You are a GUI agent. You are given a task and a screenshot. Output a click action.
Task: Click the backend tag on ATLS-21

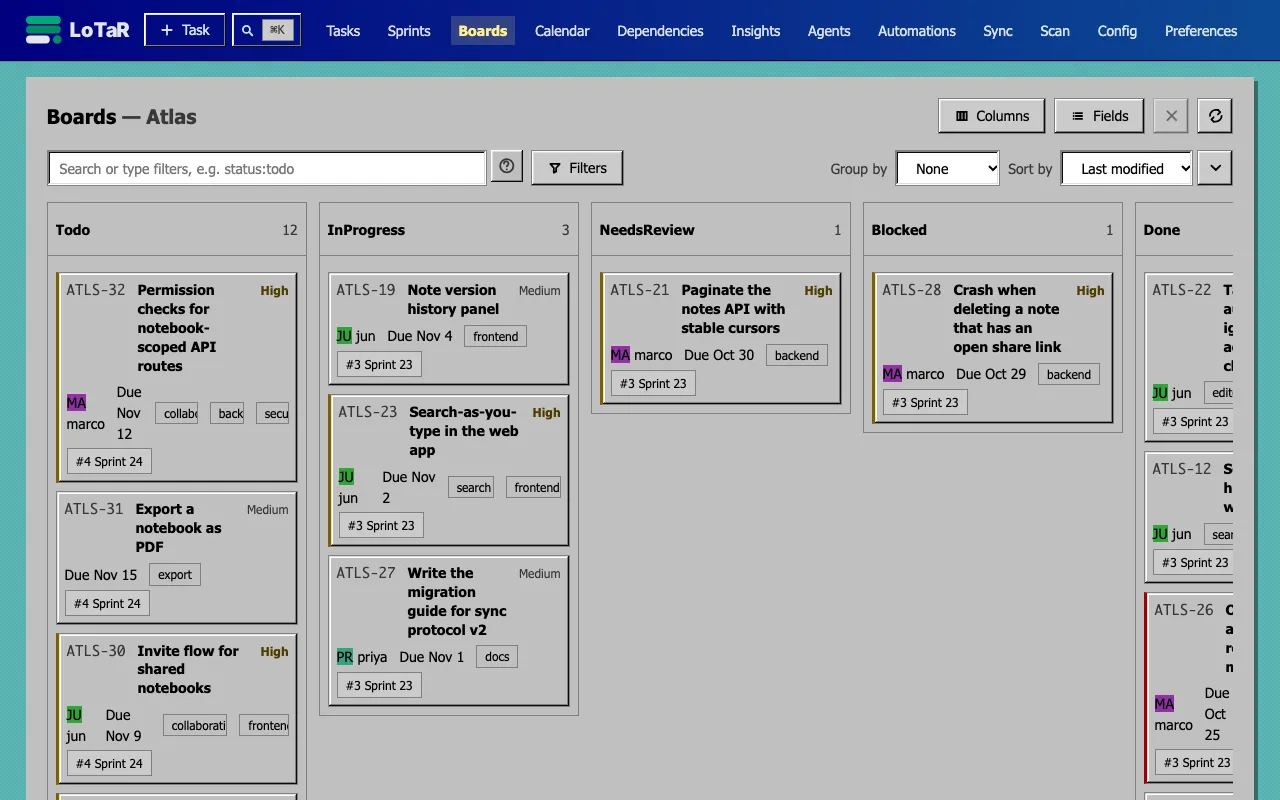coord(797,355)
